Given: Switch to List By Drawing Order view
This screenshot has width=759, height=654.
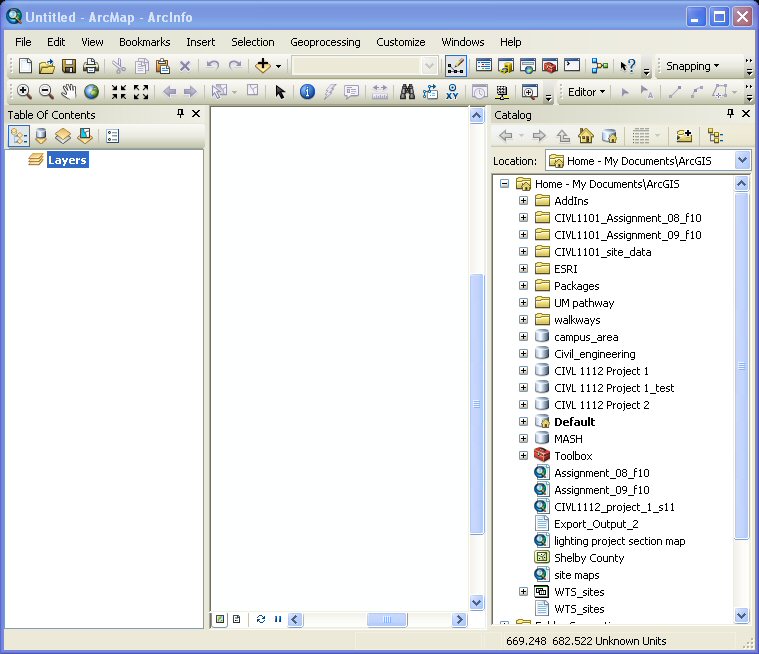Looking at the screenshot, I should point(19,136).
